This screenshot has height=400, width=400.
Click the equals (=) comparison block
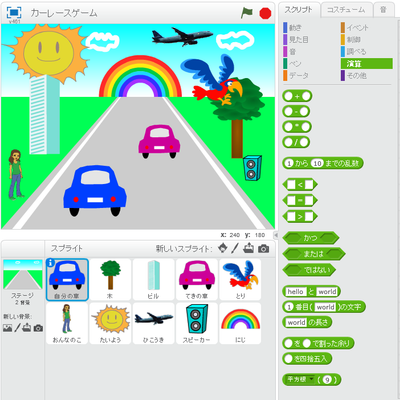pos(300,200)
